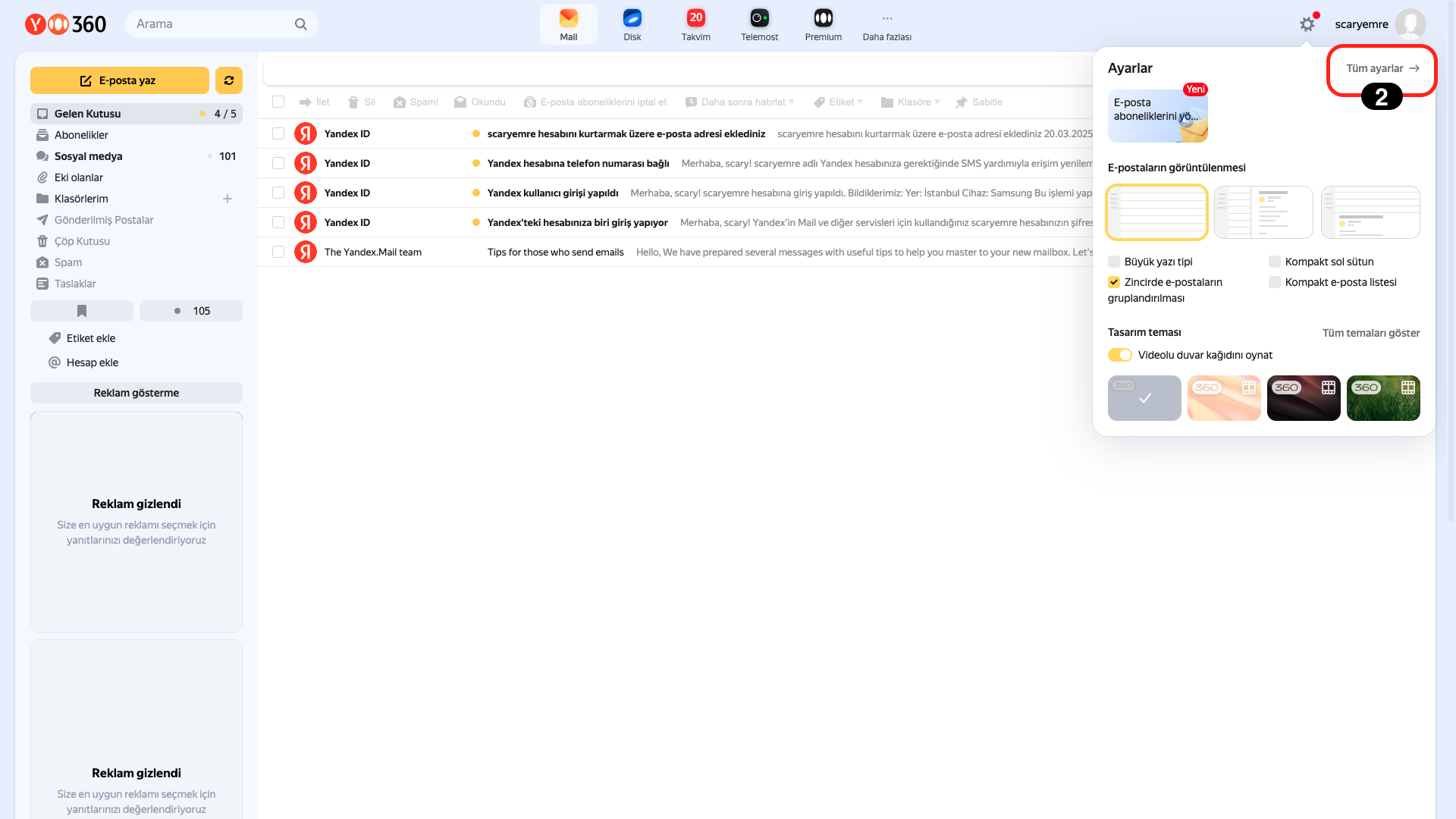Enable Kompakt sol sütun checkbox

1275,262
